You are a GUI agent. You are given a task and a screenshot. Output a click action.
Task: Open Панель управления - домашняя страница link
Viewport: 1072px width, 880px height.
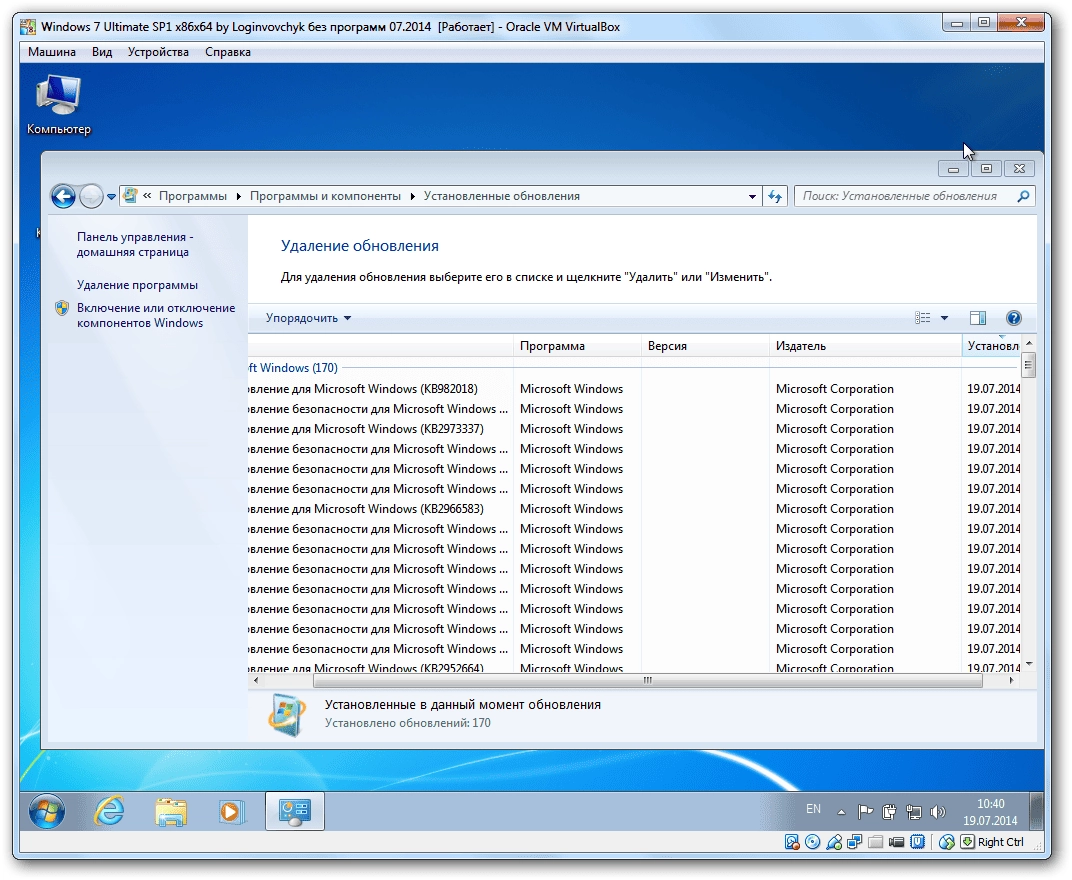(x=135, y=244)
